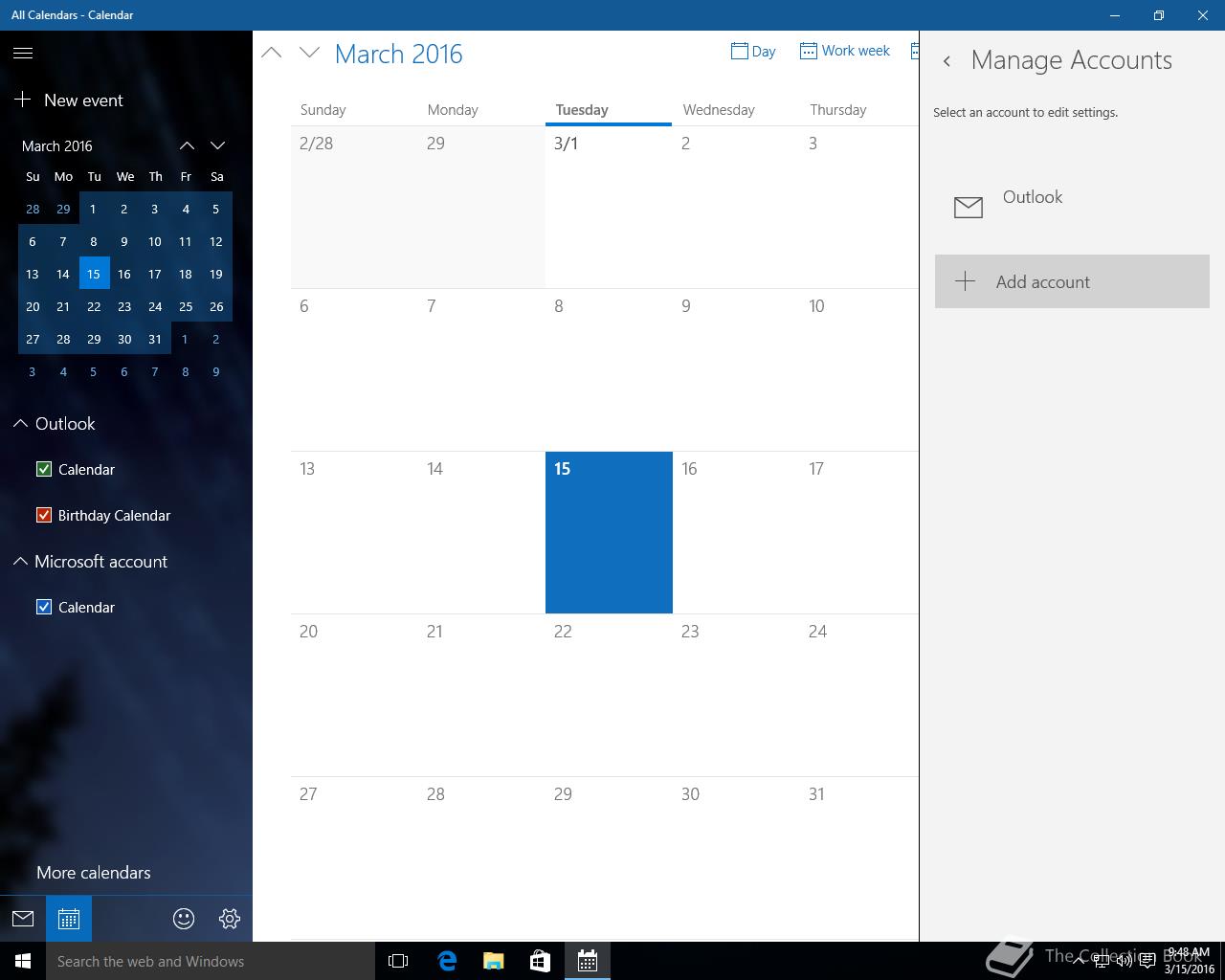Image resolution: width=1225 pixels, height=980 pixels.
Task: Click the Search the web and Windows box
Action: click(x=211, y=961)
